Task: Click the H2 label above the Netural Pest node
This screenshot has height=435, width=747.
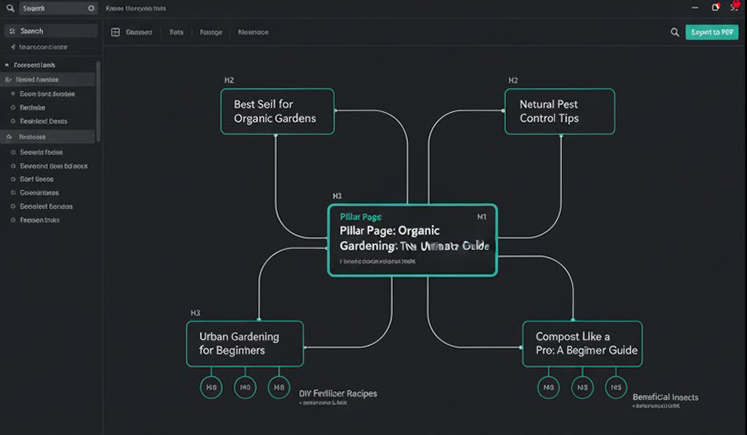Action: point(513,80)
